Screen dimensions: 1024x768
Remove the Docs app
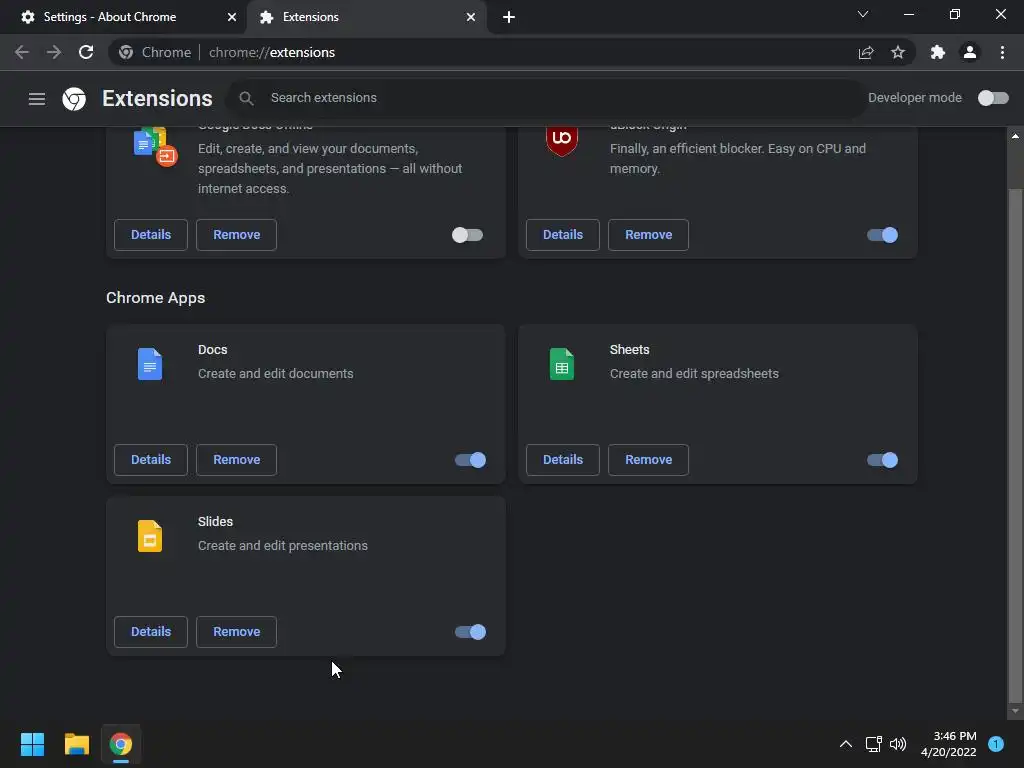(x=236, y=460)
